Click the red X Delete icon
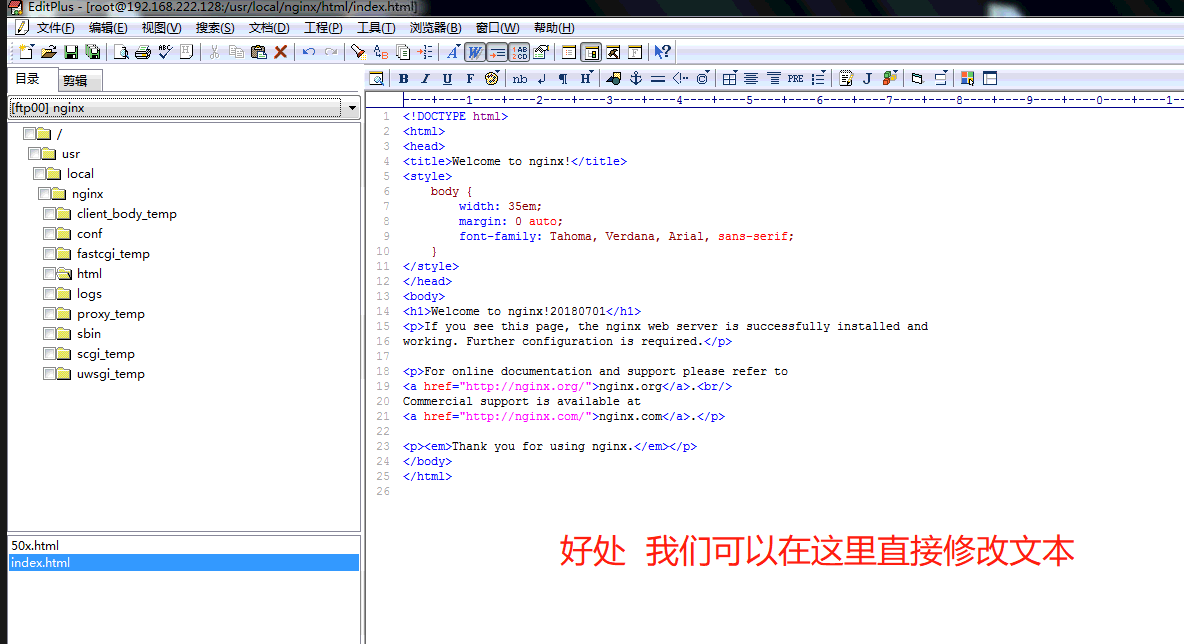The width and height of the screenshot is (1184, 644). [280, 52]
